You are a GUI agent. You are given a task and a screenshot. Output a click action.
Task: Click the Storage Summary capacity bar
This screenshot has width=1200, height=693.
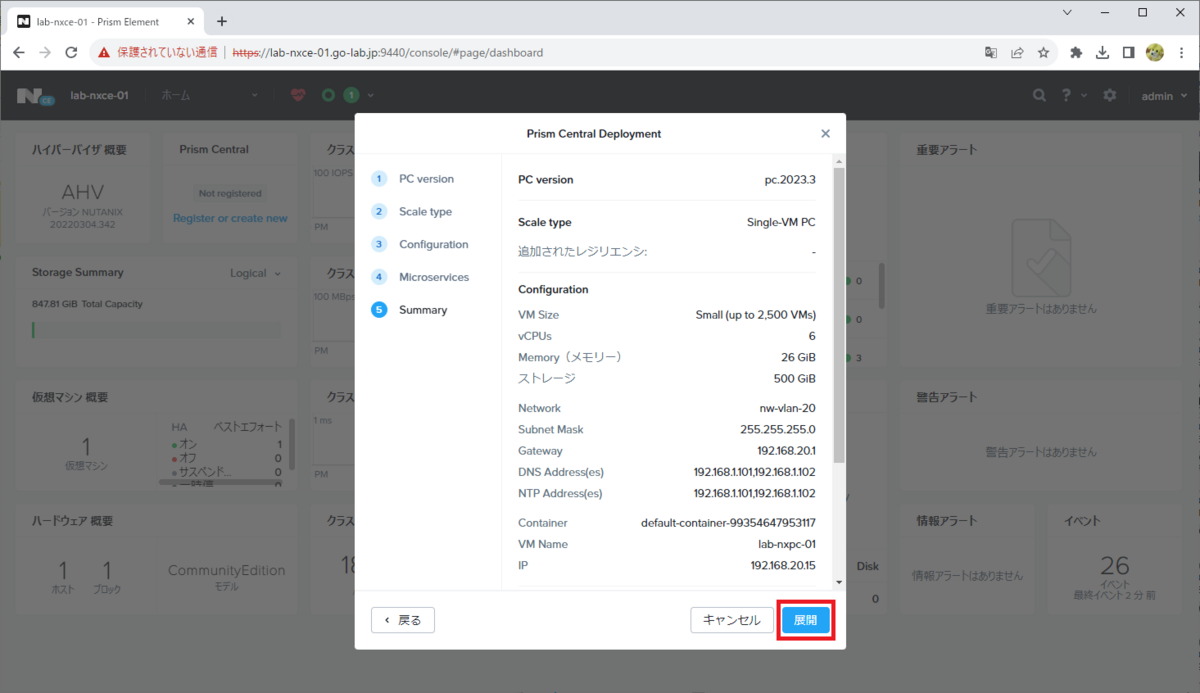click(156, 329)
